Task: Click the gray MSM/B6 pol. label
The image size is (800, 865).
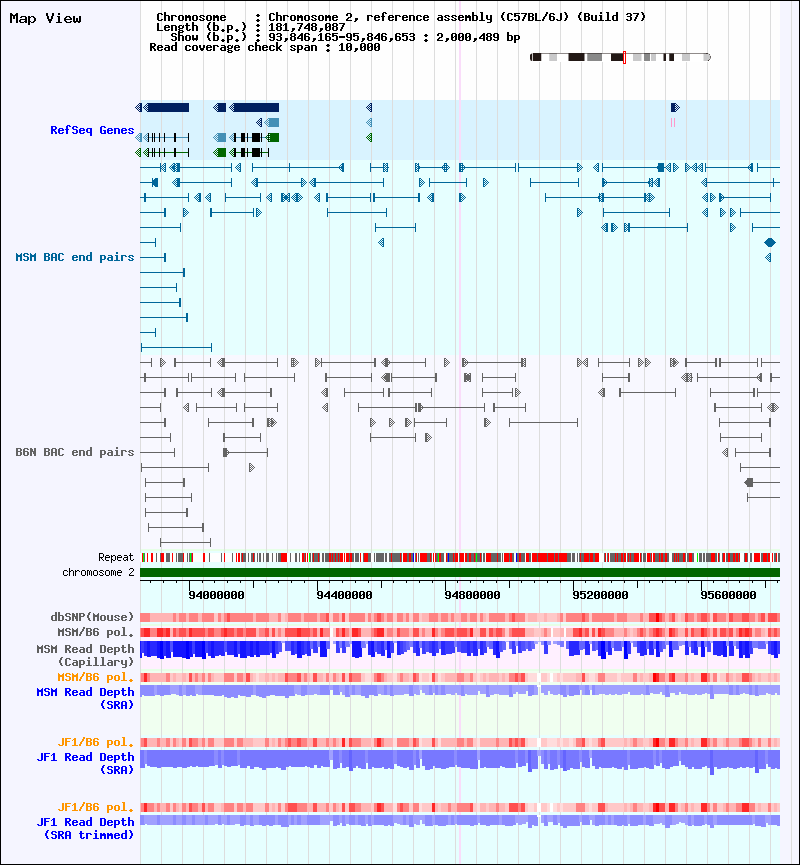Action: 96,632
